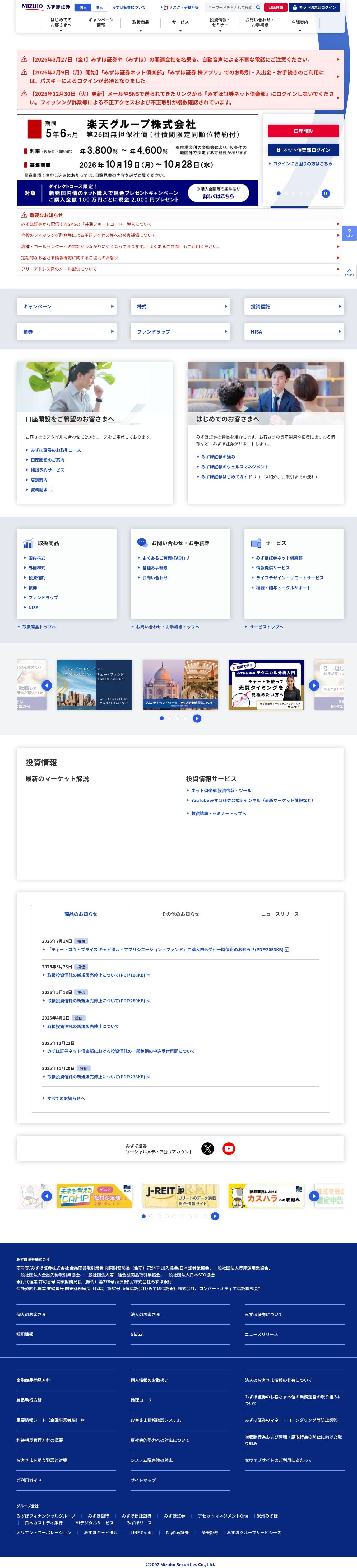Click play button below J-REIT carousel dots
Screen dimensions: 357x1568
[215, 1216]
